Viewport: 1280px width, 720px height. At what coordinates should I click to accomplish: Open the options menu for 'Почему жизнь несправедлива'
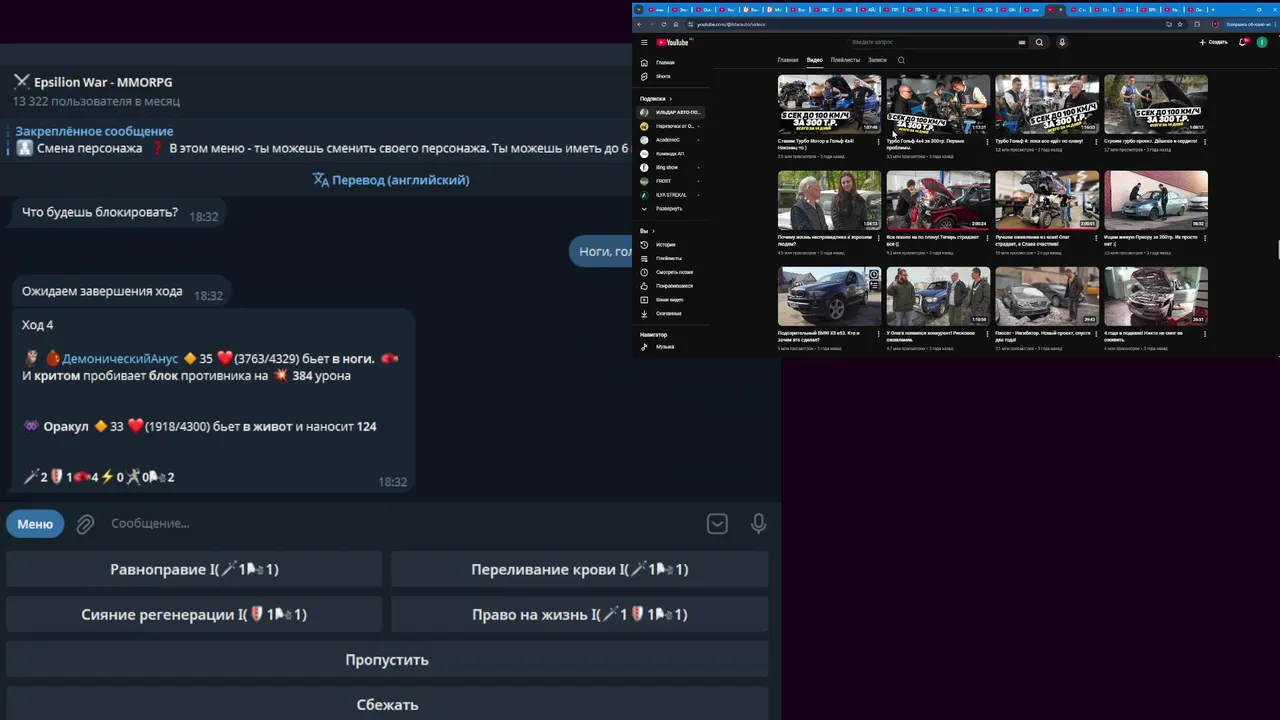(878, 238)
